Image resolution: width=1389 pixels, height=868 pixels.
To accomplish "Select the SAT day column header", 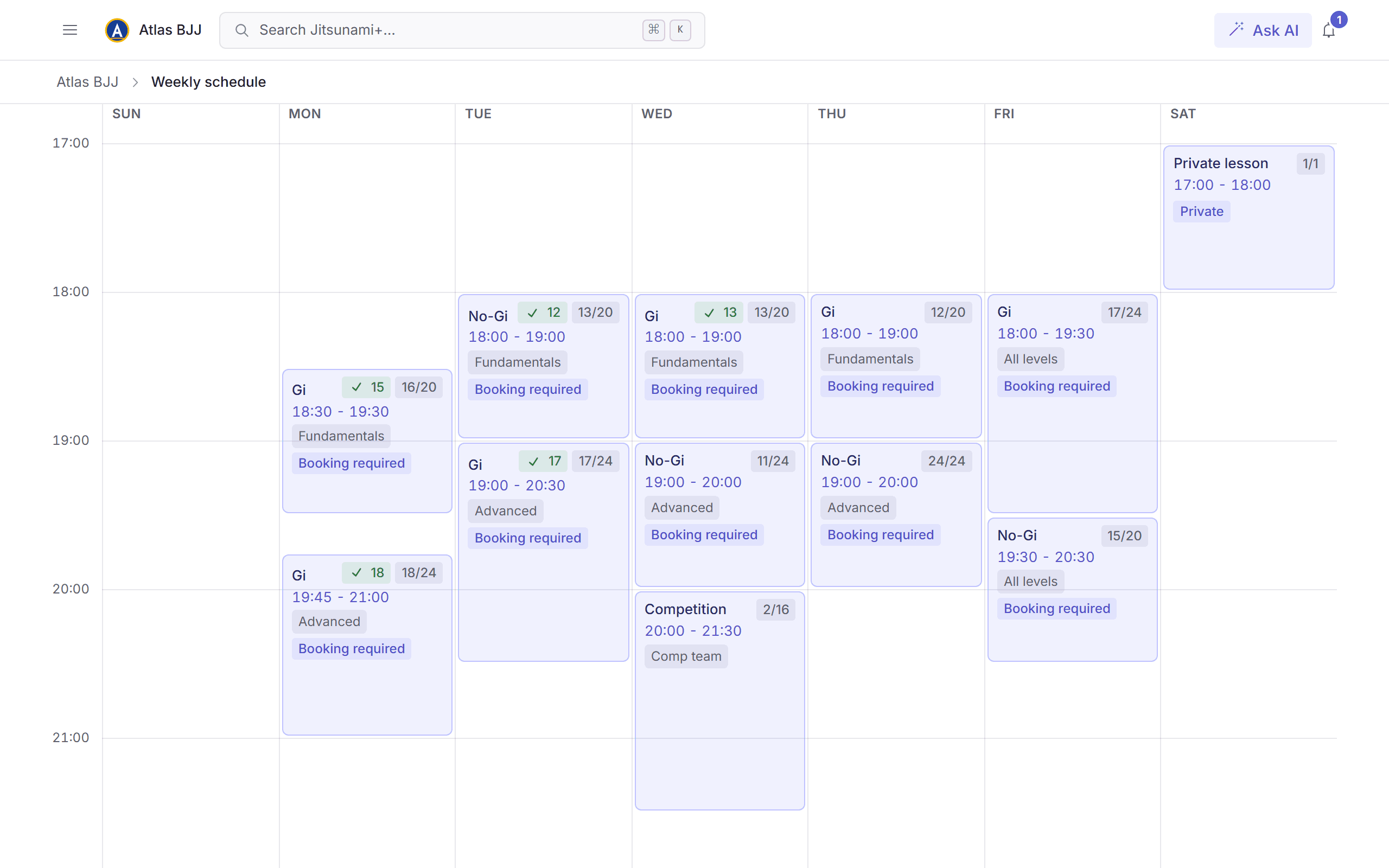I will (1183, 114).
